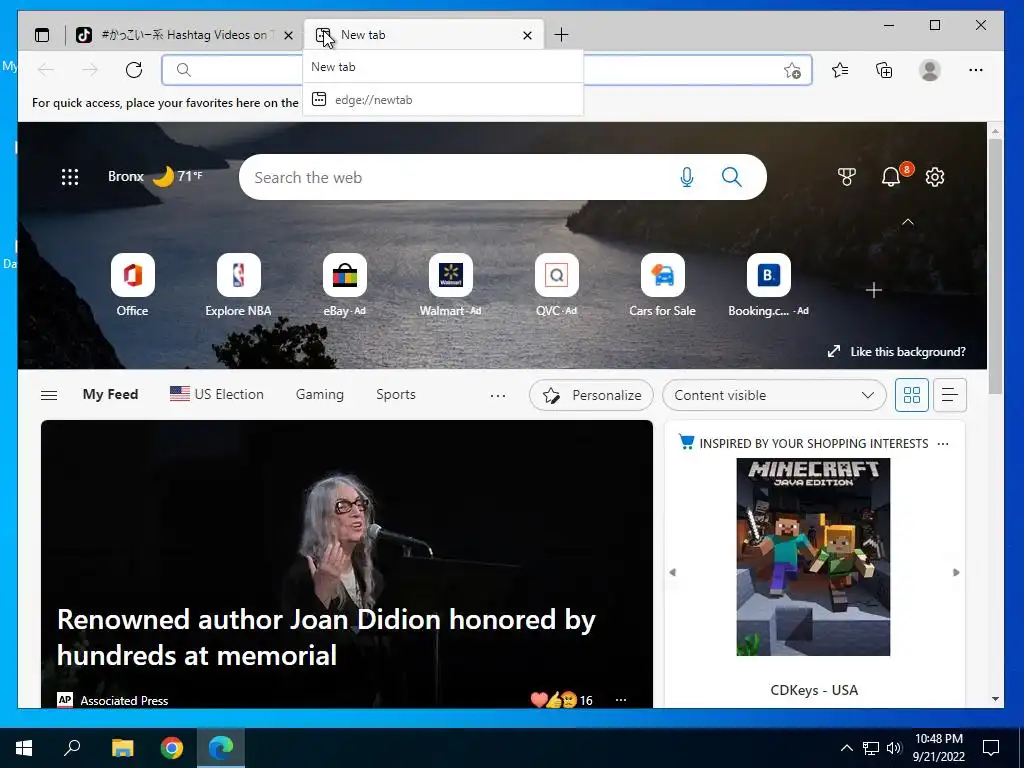Select the New tab tab

pyautogui.click(x=424, y=35)
